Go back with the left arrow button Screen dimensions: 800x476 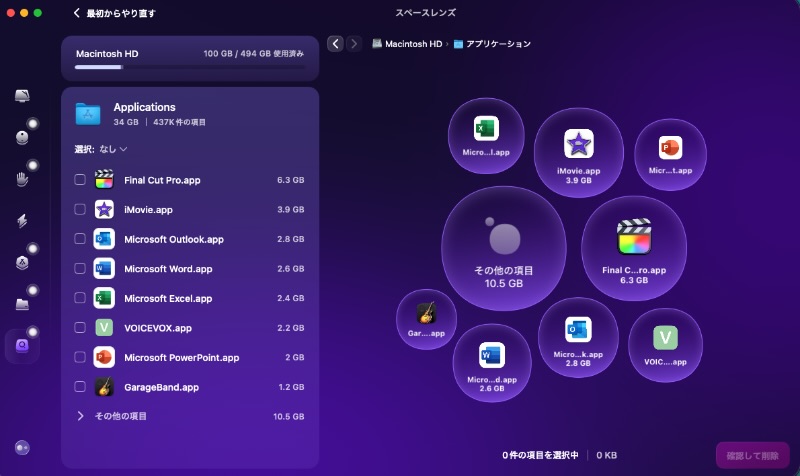(x=335, y=44)
